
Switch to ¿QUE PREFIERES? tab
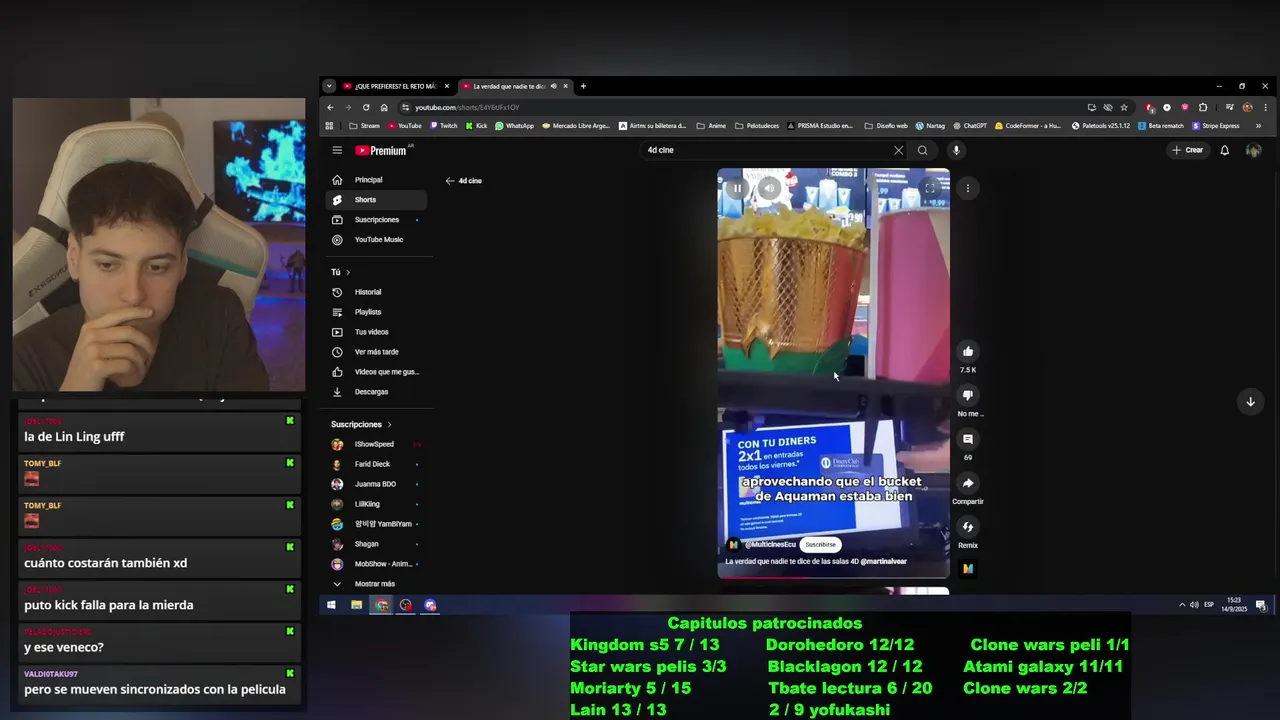(x=396, y=86)
